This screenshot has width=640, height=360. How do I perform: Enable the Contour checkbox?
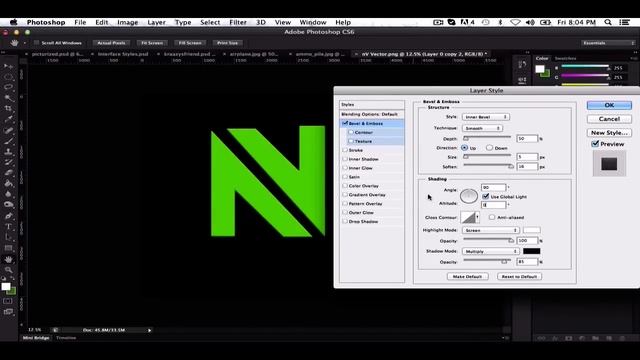click(351, 132)
